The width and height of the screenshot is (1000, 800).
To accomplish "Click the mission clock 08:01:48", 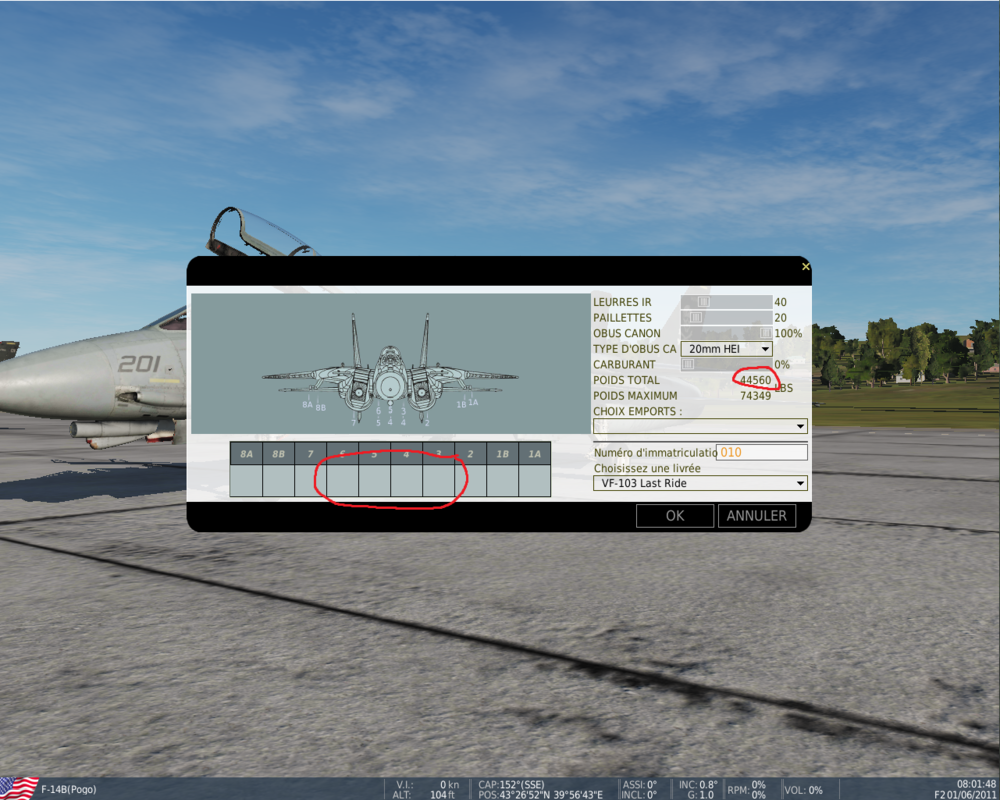I will click(x=976, y=784).
